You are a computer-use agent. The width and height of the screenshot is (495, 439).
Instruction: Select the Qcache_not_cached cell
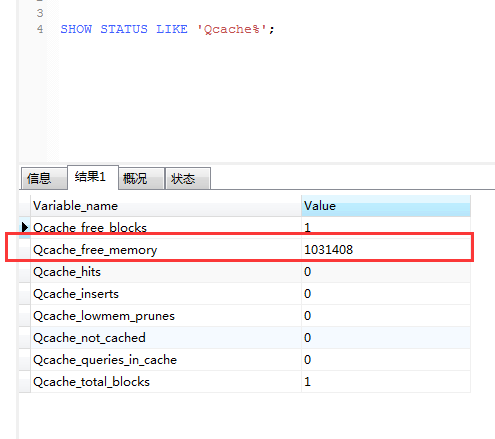coord(166,338)
